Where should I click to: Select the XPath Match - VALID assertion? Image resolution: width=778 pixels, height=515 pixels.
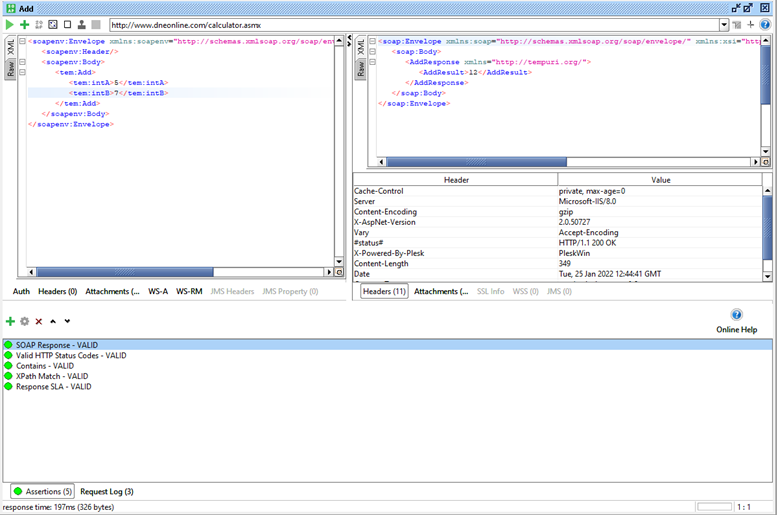(52, 376)
